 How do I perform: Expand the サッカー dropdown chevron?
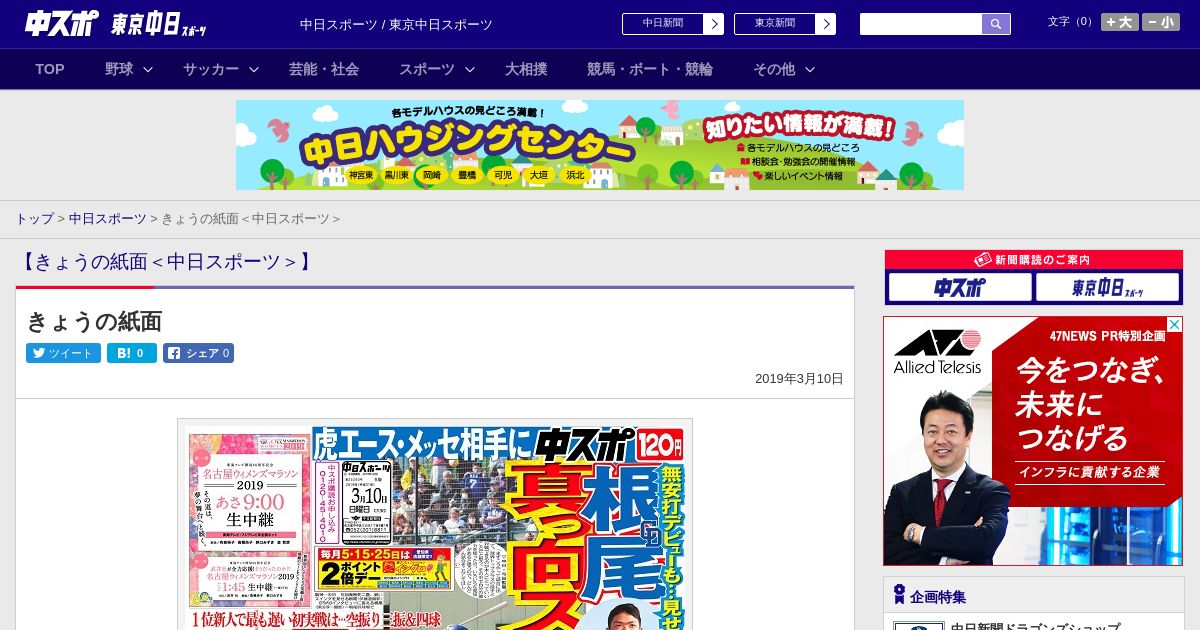(x=254, y=69)
